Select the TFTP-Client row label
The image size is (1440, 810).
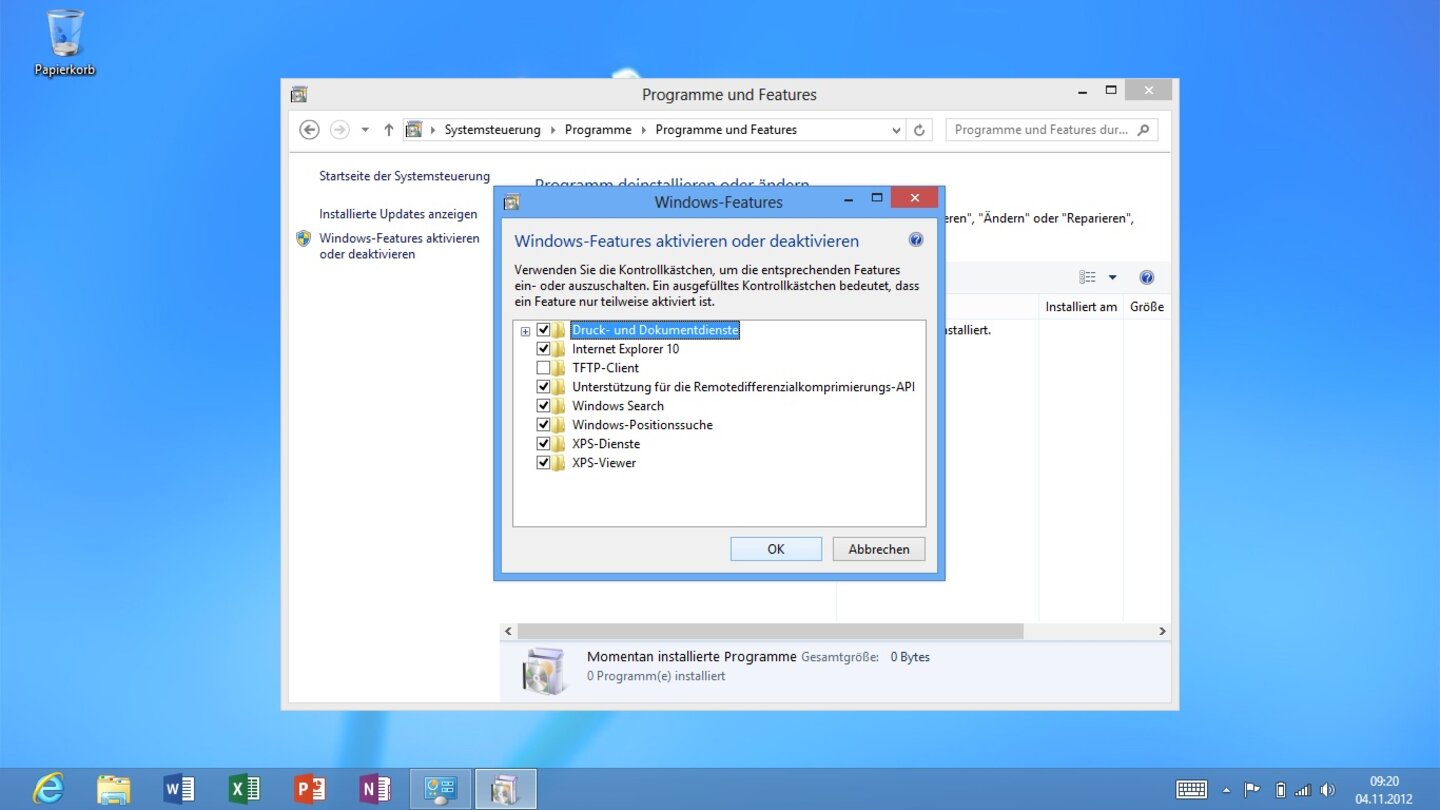point(605,368)
